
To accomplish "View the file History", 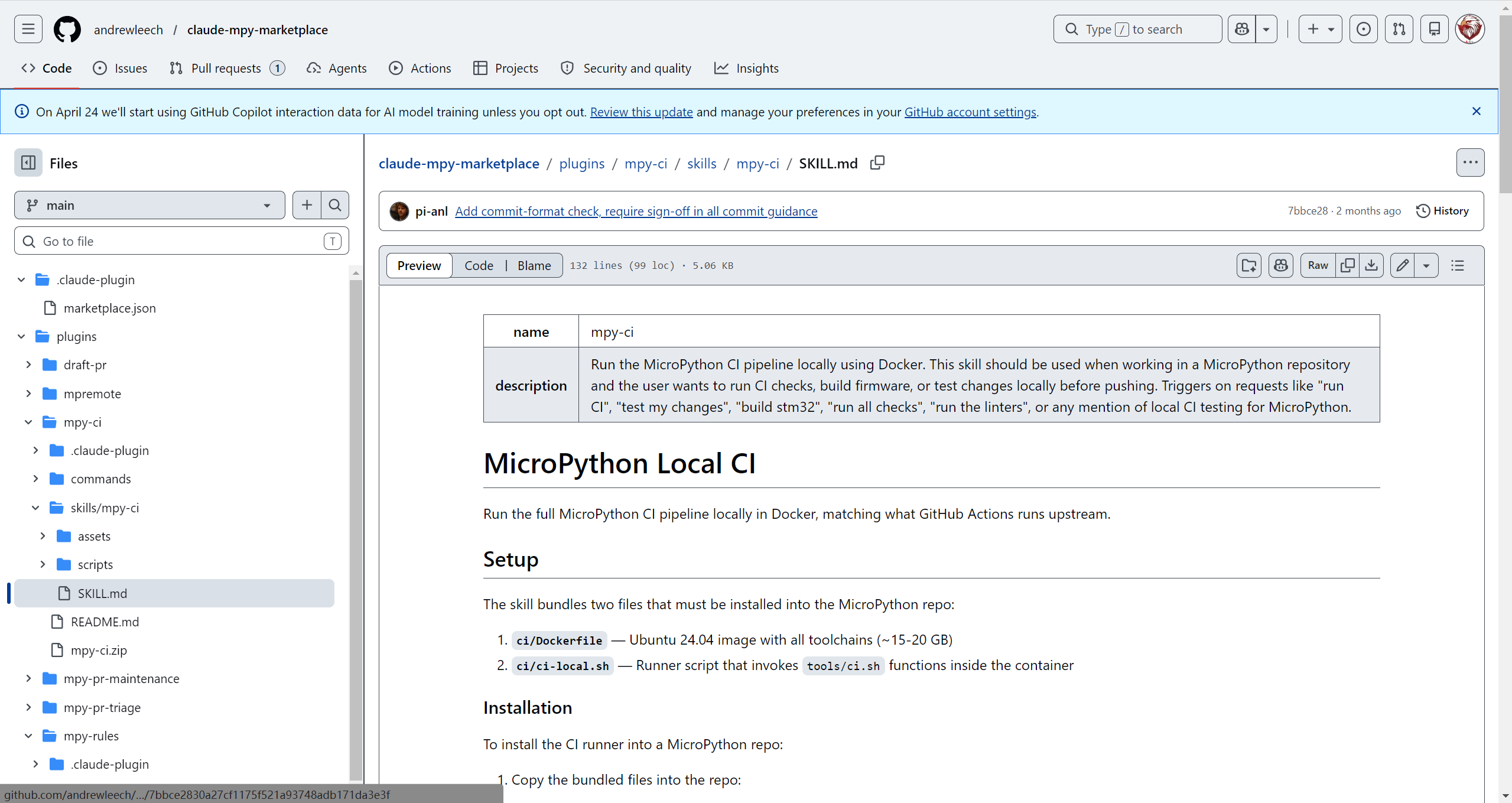I will pos(1442,211).
